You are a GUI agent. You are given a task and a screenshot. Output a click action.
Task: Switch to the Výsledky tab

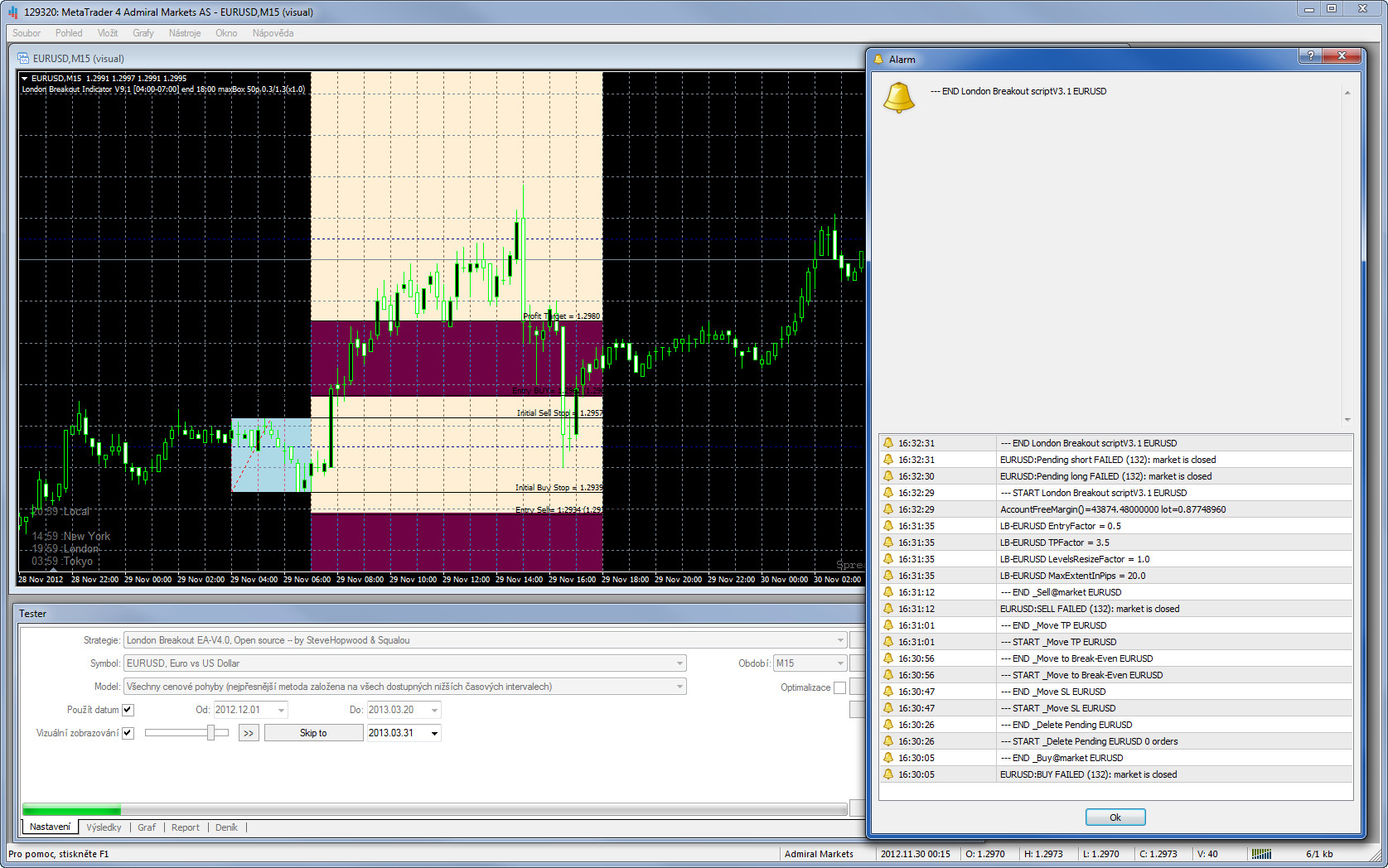coord(104,827)
